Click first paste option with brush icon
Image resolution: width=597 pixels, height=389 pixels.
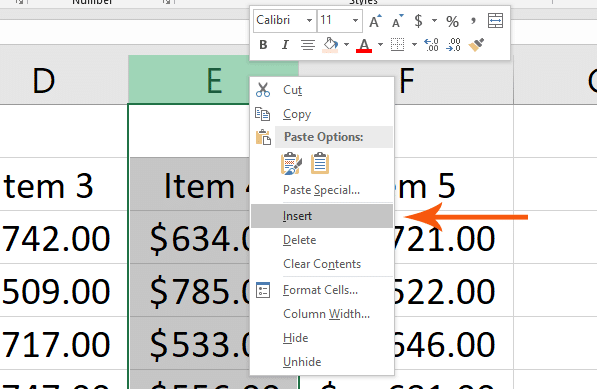pos(291,164)
